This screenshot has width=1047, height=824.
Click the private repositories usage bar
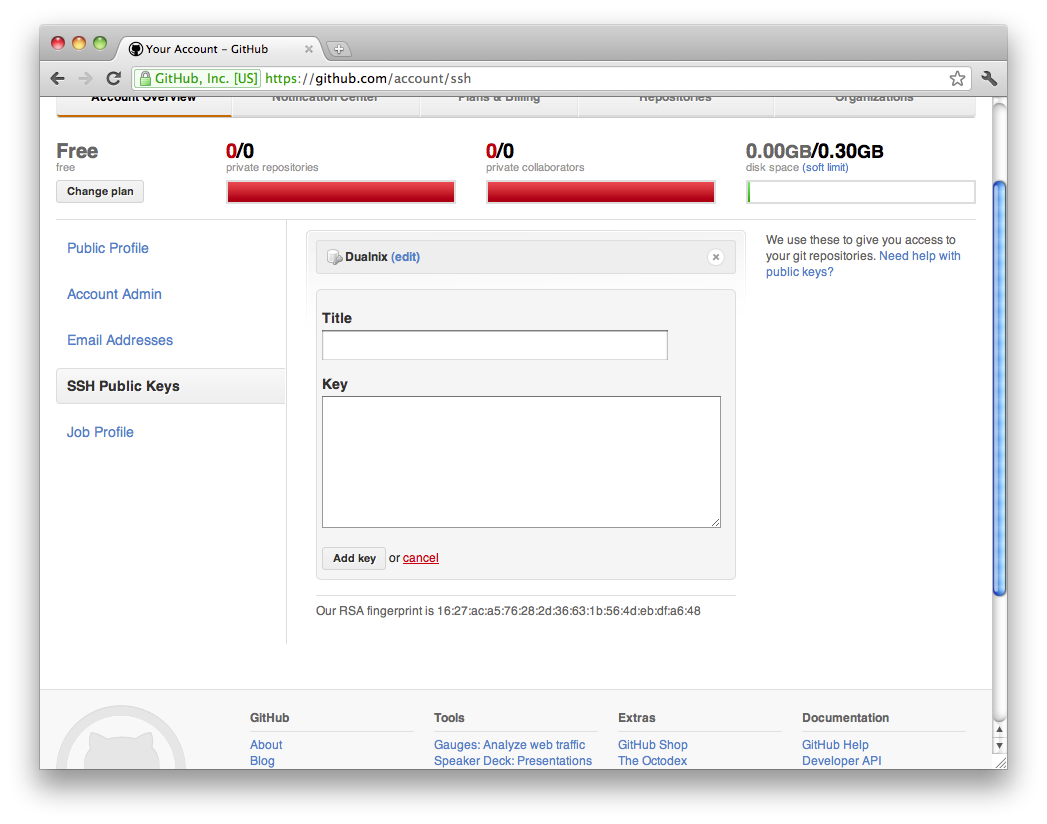coord(341,192)
